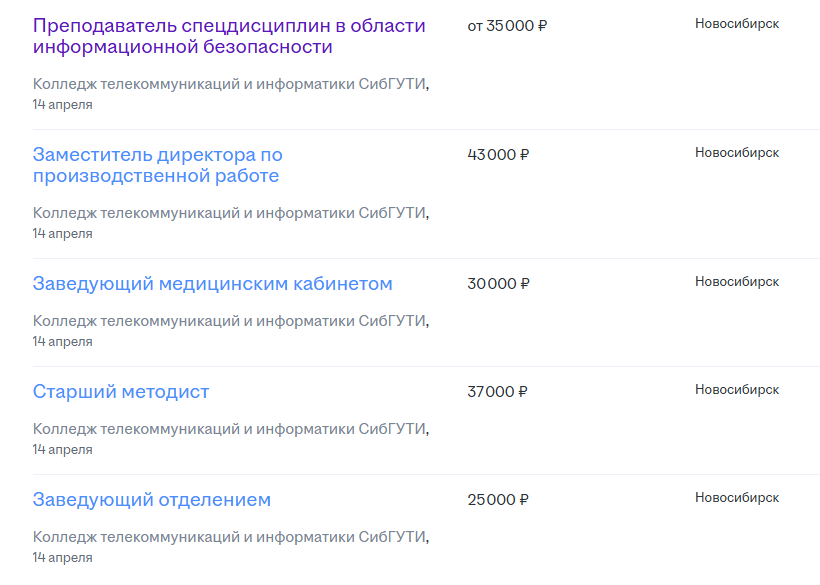This screenshot has height=585, width=820.
Task: Click Новосибирск in the 43 000 ₽ row
Action: click(x=737, y=153)
